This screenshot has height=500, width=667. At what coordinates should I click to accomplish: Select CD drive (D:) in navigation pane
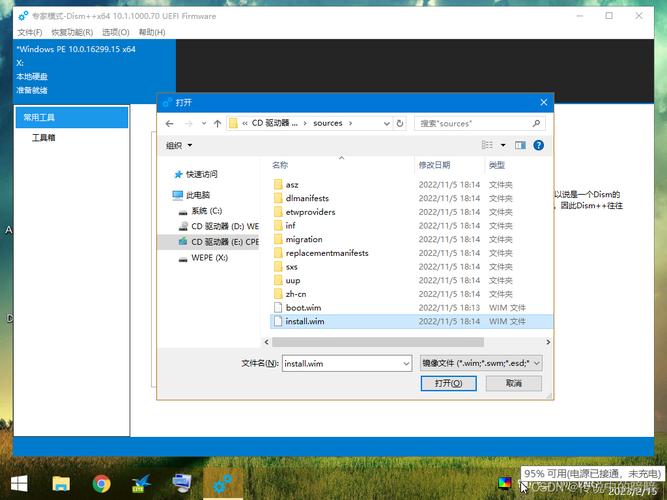[219, 226]
